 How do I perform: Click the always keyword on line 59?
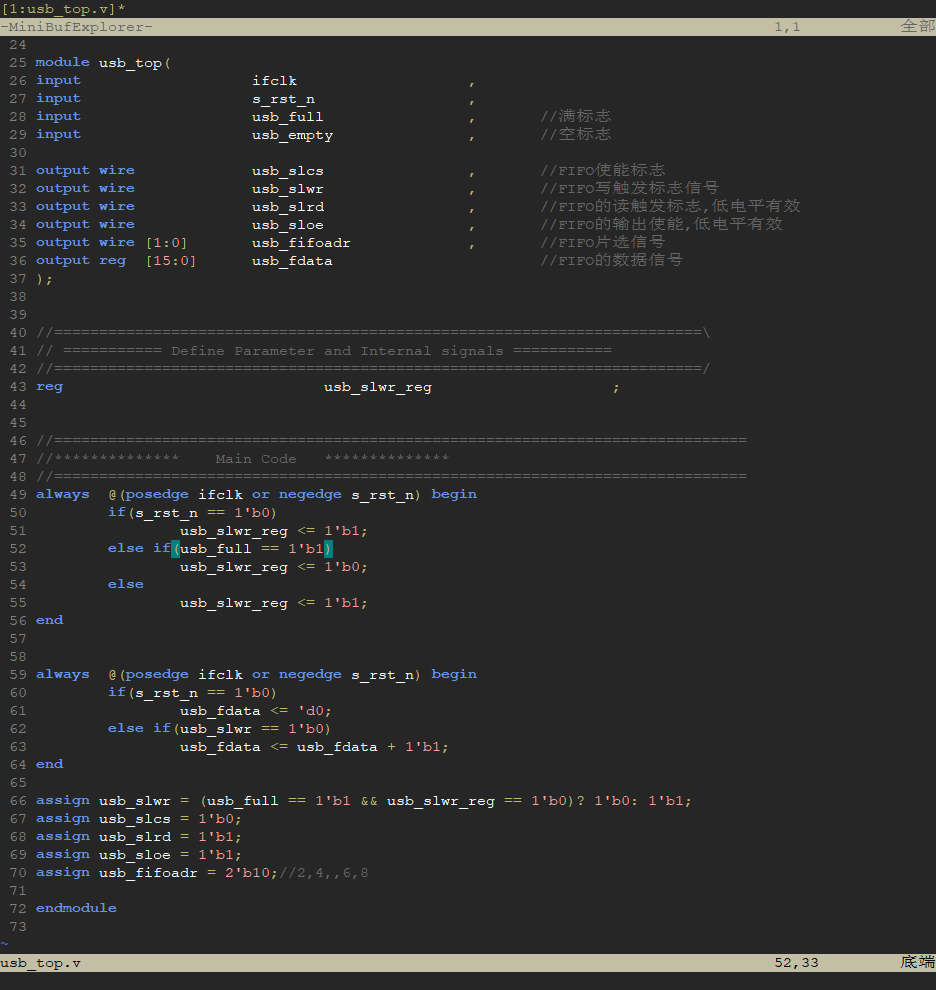coord(63,674)
